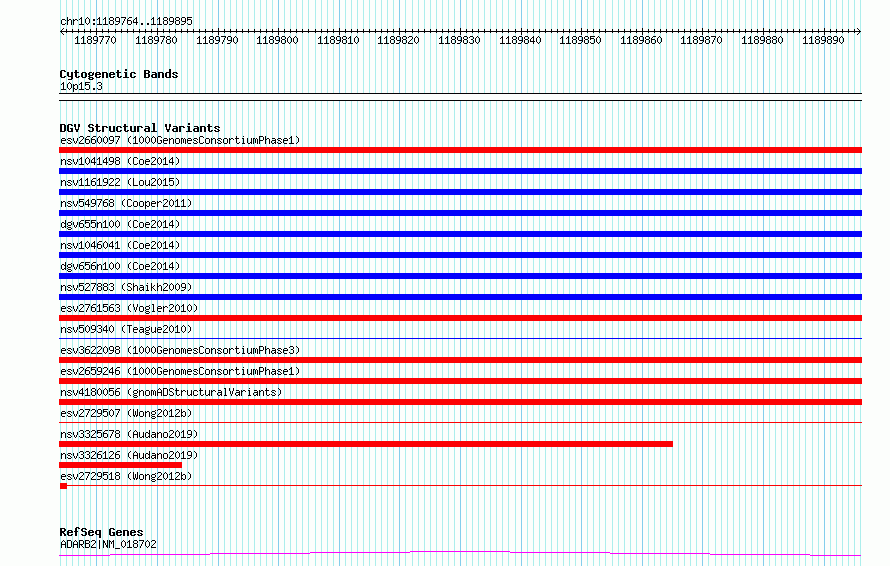
Task: Click ruler position 1189770
Action: (95, 40)
